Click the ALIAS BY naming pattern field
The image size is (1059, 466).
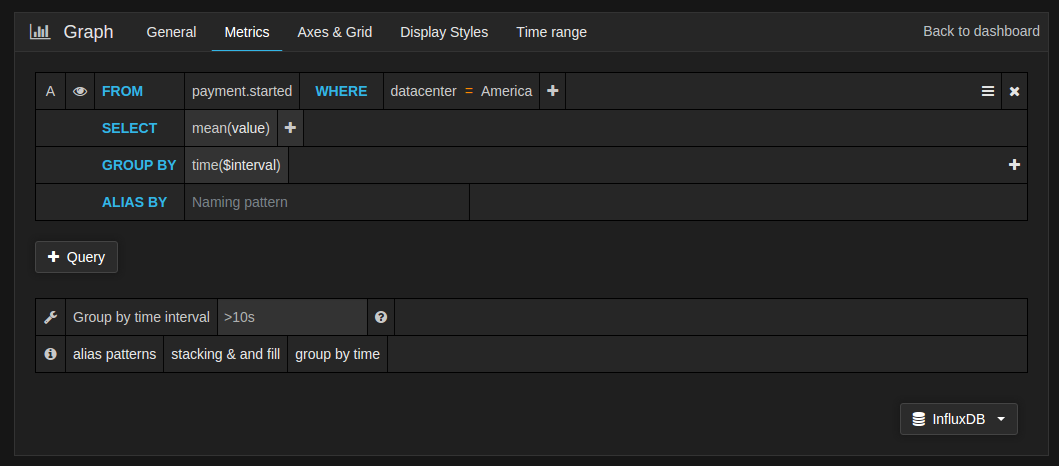tap(326, 202)
